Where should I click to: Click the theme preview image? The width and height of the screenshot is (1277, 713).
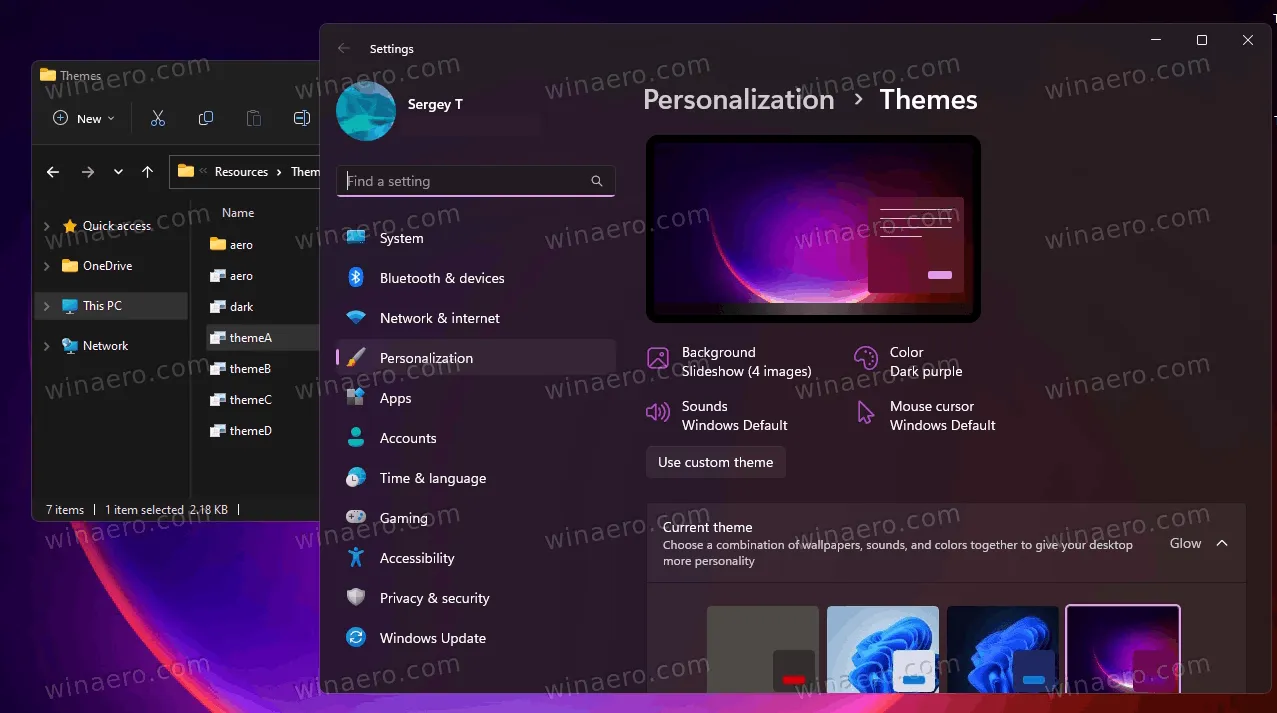pos(813,229)
